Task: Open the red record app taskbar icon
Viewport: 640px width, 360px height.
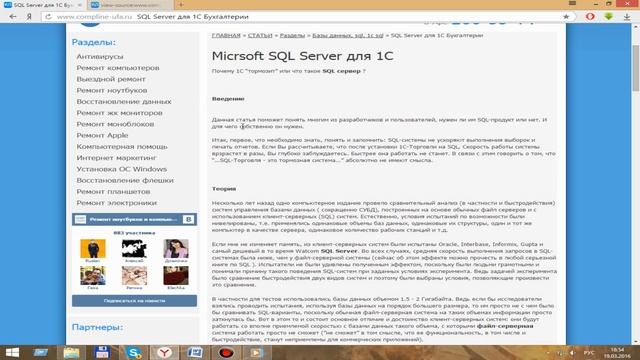Action: pyautogui.click(x=226, y=353)
